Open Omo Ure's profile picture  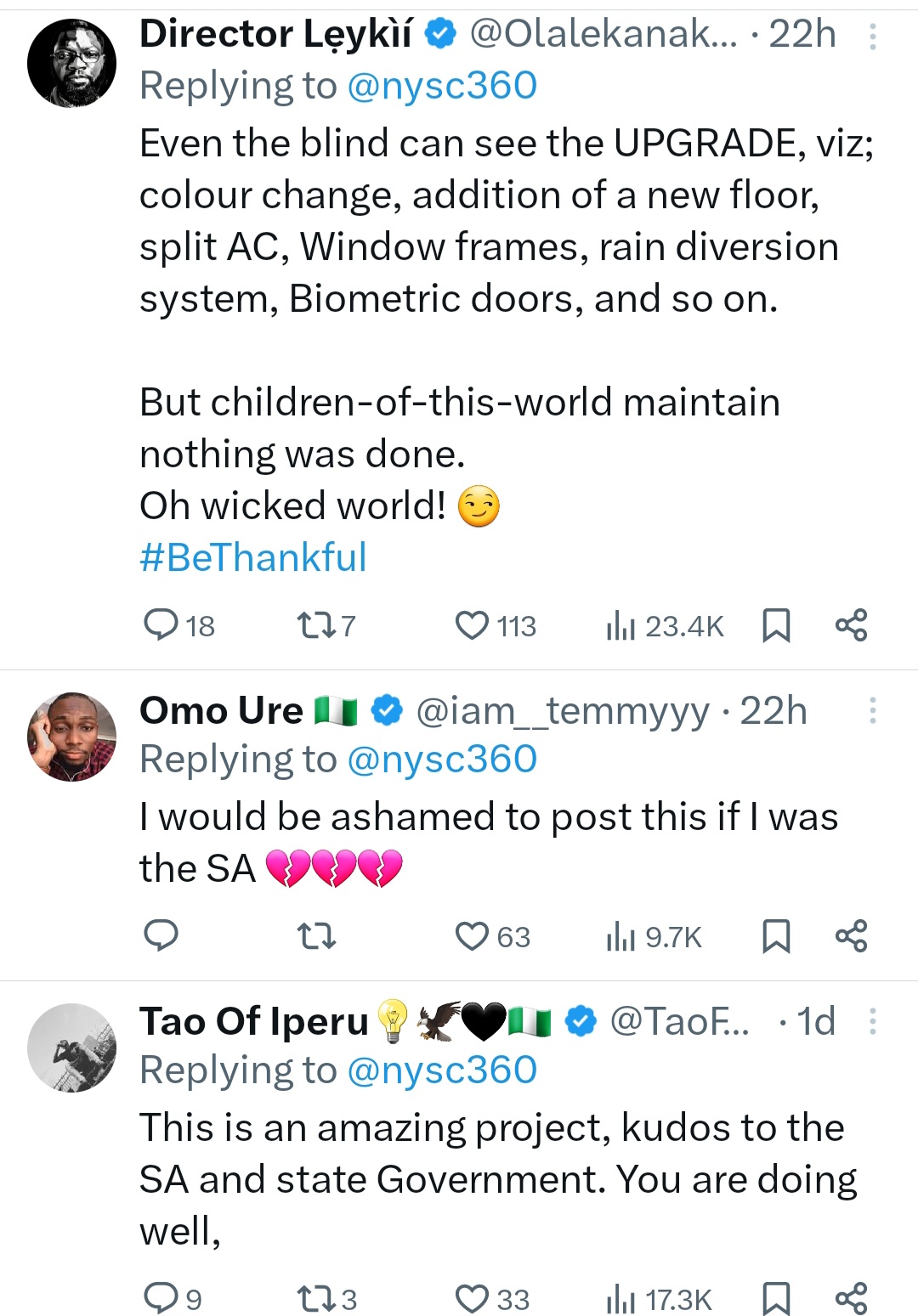pyautogui.click(x=72, y=737)
